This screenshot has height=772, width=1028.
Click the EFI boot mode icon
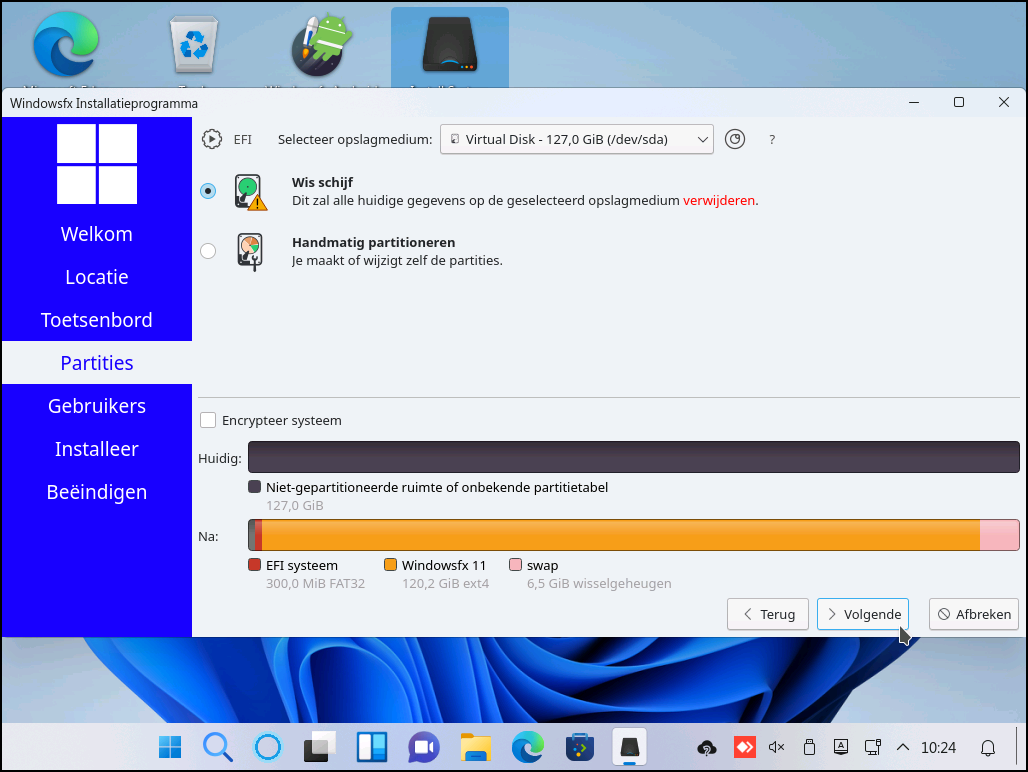[212, 139]
